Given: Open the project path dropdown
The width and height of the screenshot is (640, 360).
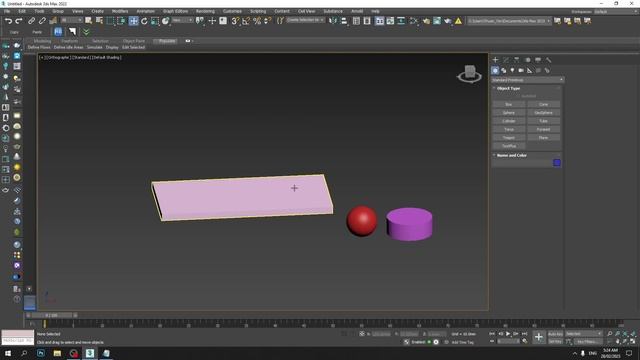Looking at the screenshot, I should 509,21.
